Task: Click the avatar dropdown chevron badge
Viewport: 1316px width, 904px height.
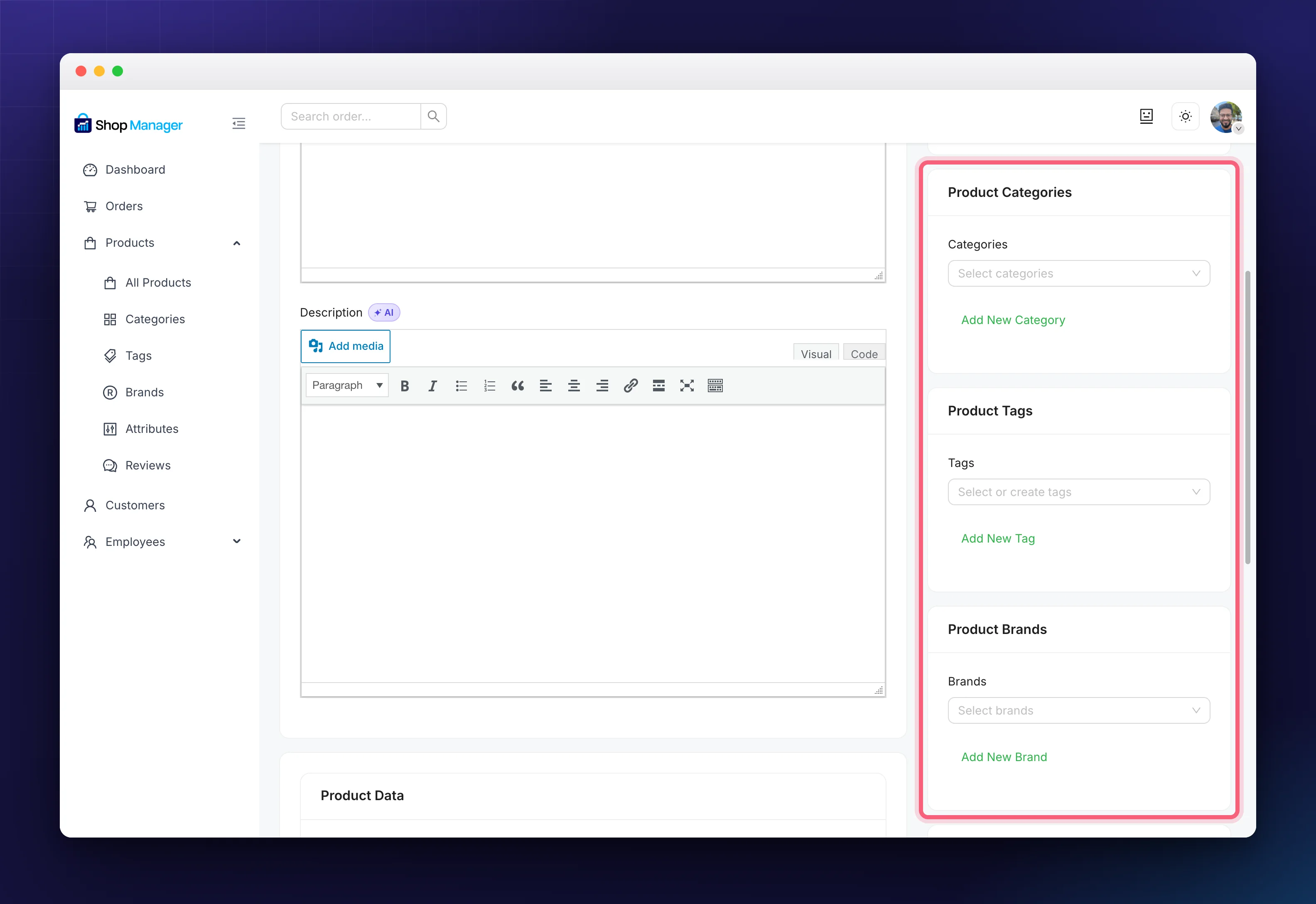Action: (1238, 128)
